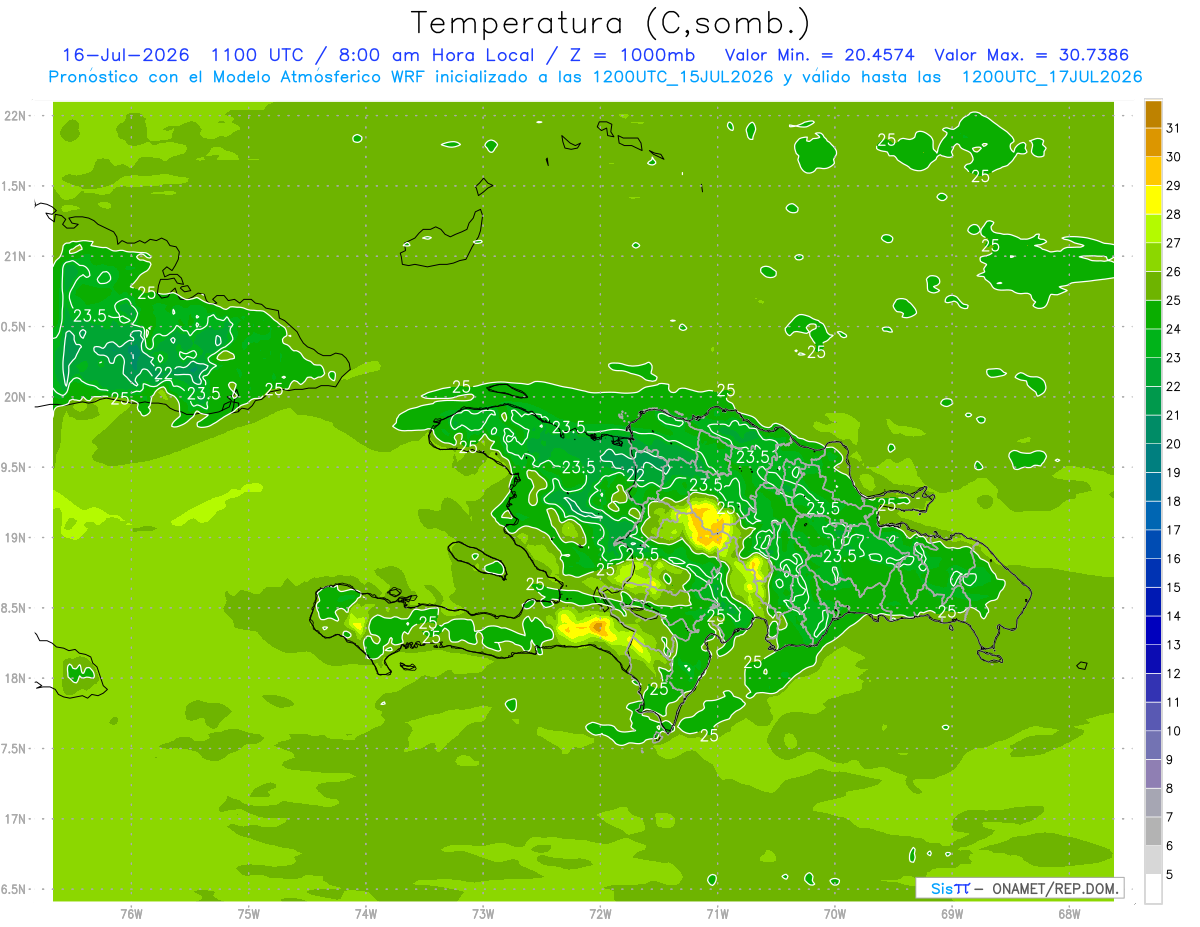Click purple legend band between 9 and 10
1200x927 pixels.
(x=1153, y=745)
